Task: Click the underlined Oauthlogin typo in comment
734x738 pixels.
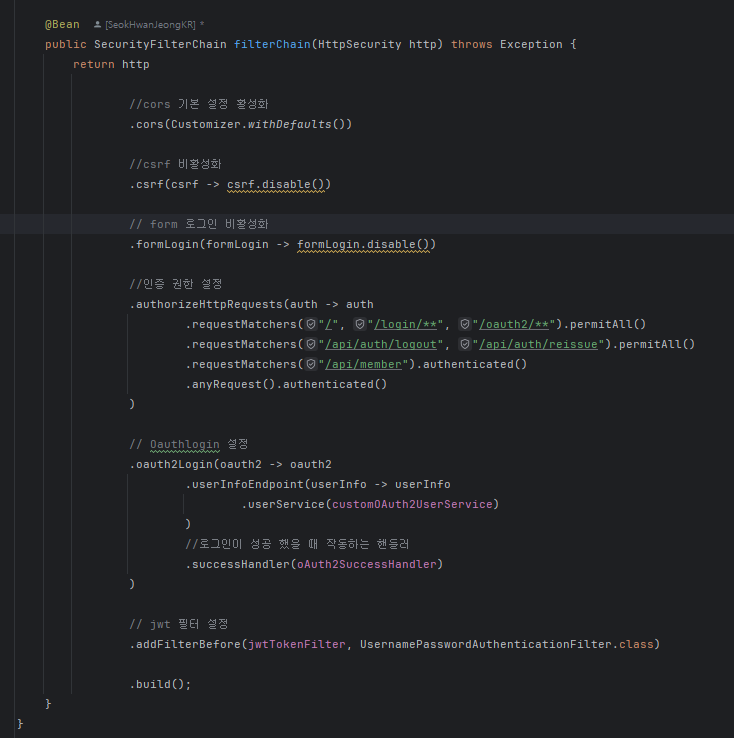Action: point(185,444)
